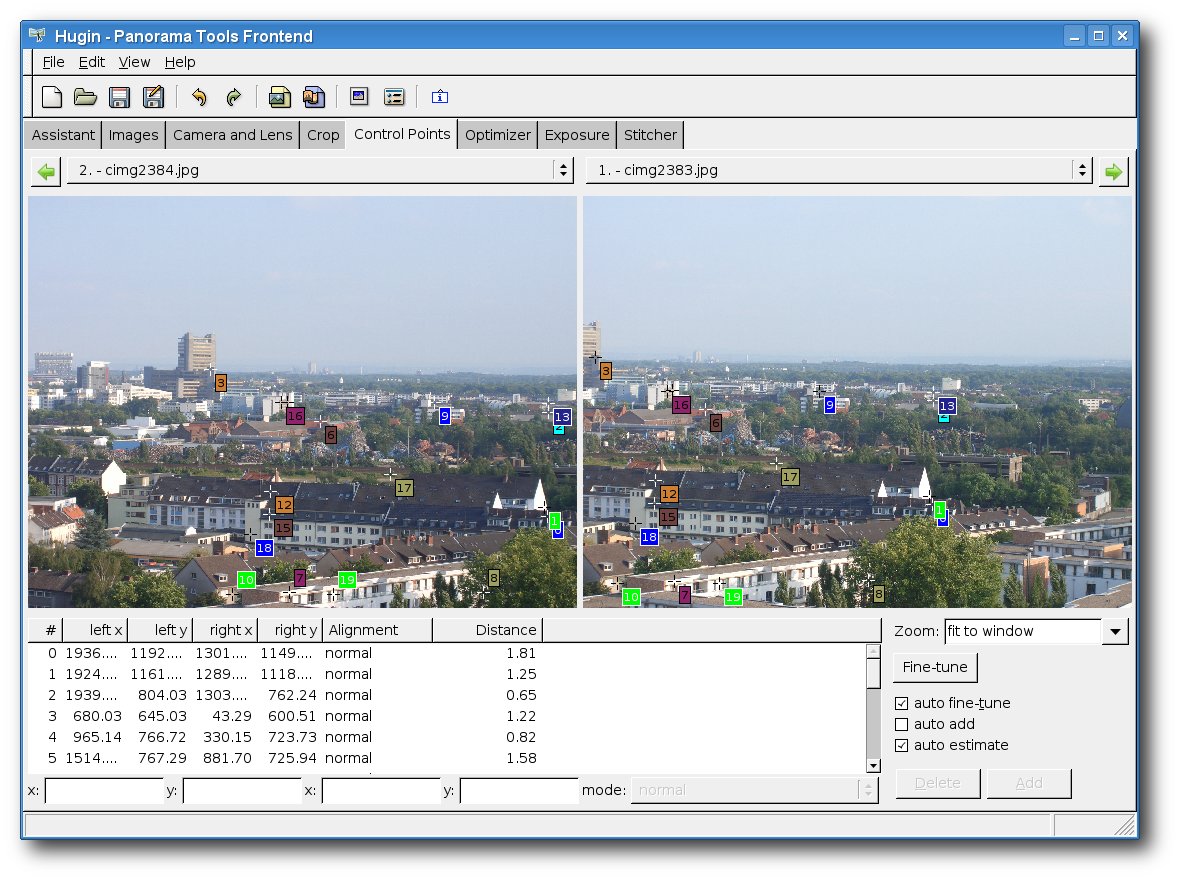The width and height of the screenshot is (1180, 880).
Task: Click the add images toolbar icon
Action: click(x=279, y=97)
